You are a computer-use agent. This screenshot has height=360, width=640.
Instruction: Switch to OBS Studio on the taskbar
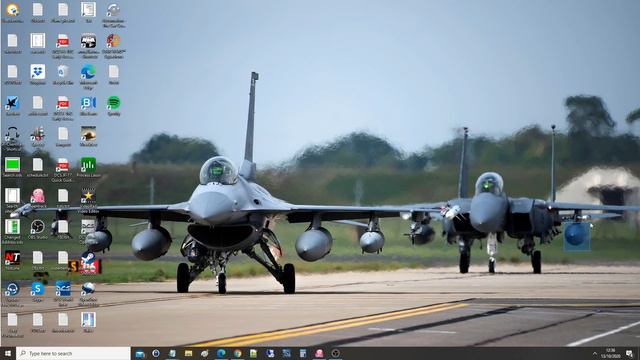[336, 353]
